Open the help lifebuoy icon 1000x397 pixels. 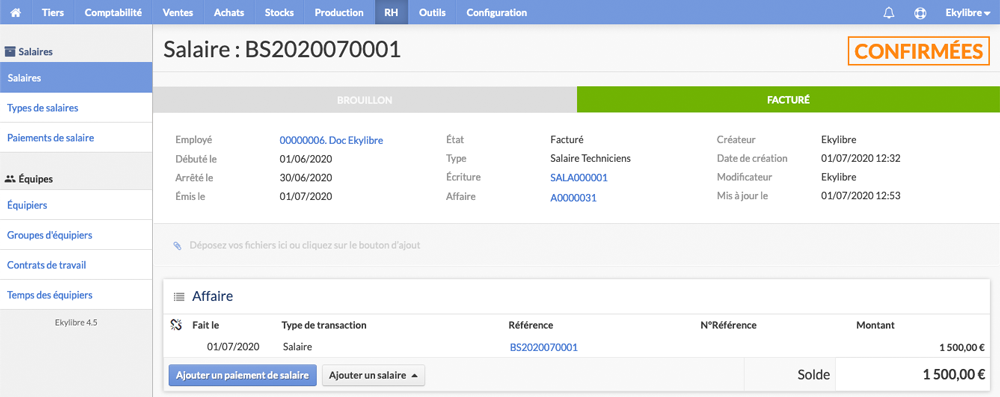(920, 12)
